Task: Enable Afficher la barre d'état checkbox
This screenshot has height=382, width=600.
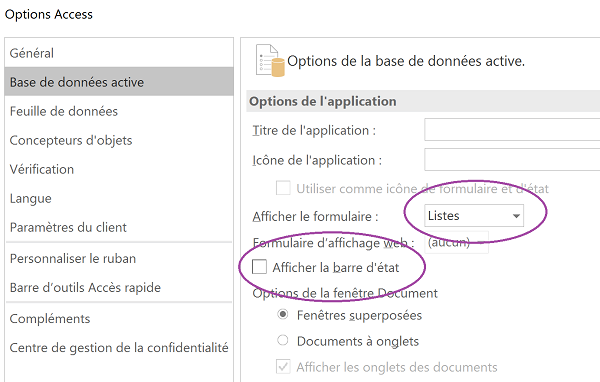Action: pos(259,267)
